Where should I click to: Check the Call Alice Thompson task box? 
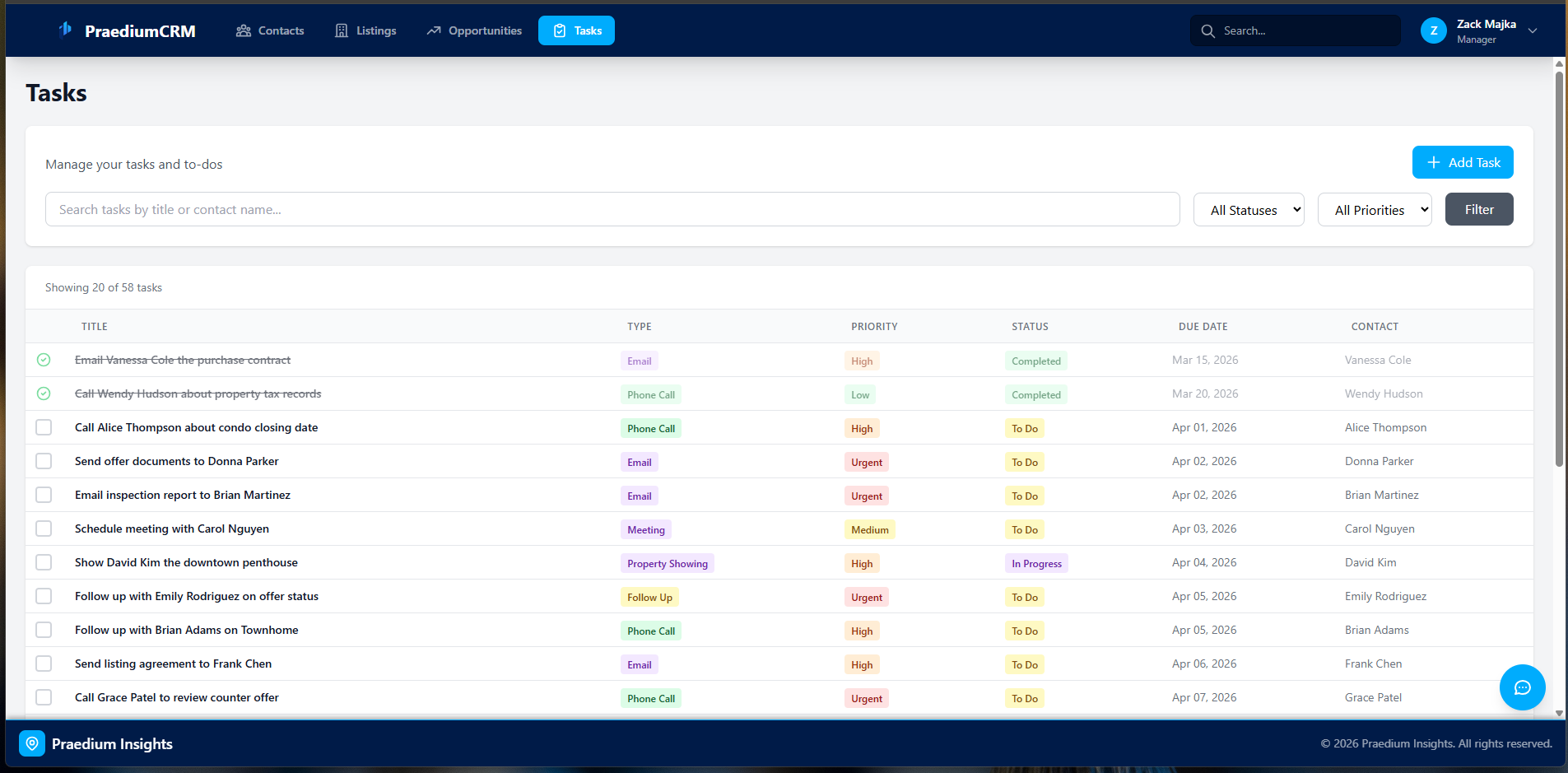coord(44,427)
